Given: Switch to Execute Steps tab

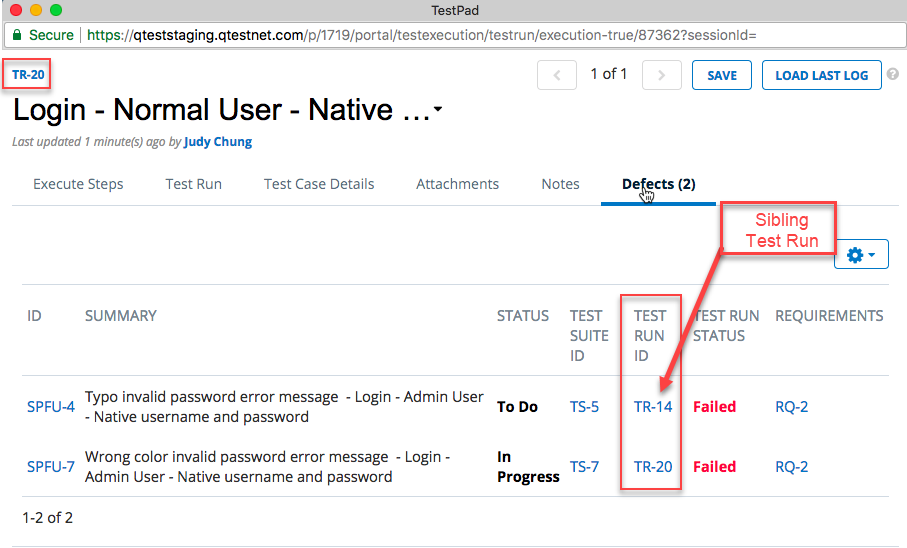Looking at the screenshot, I should [x=78, y=184].
